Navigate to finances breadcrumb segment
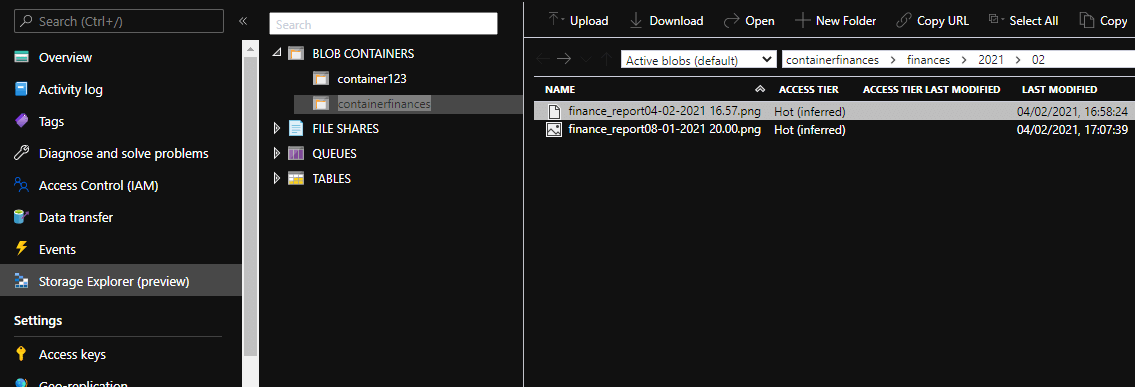Screen dimensions: 1135x387 pos(928,60)
